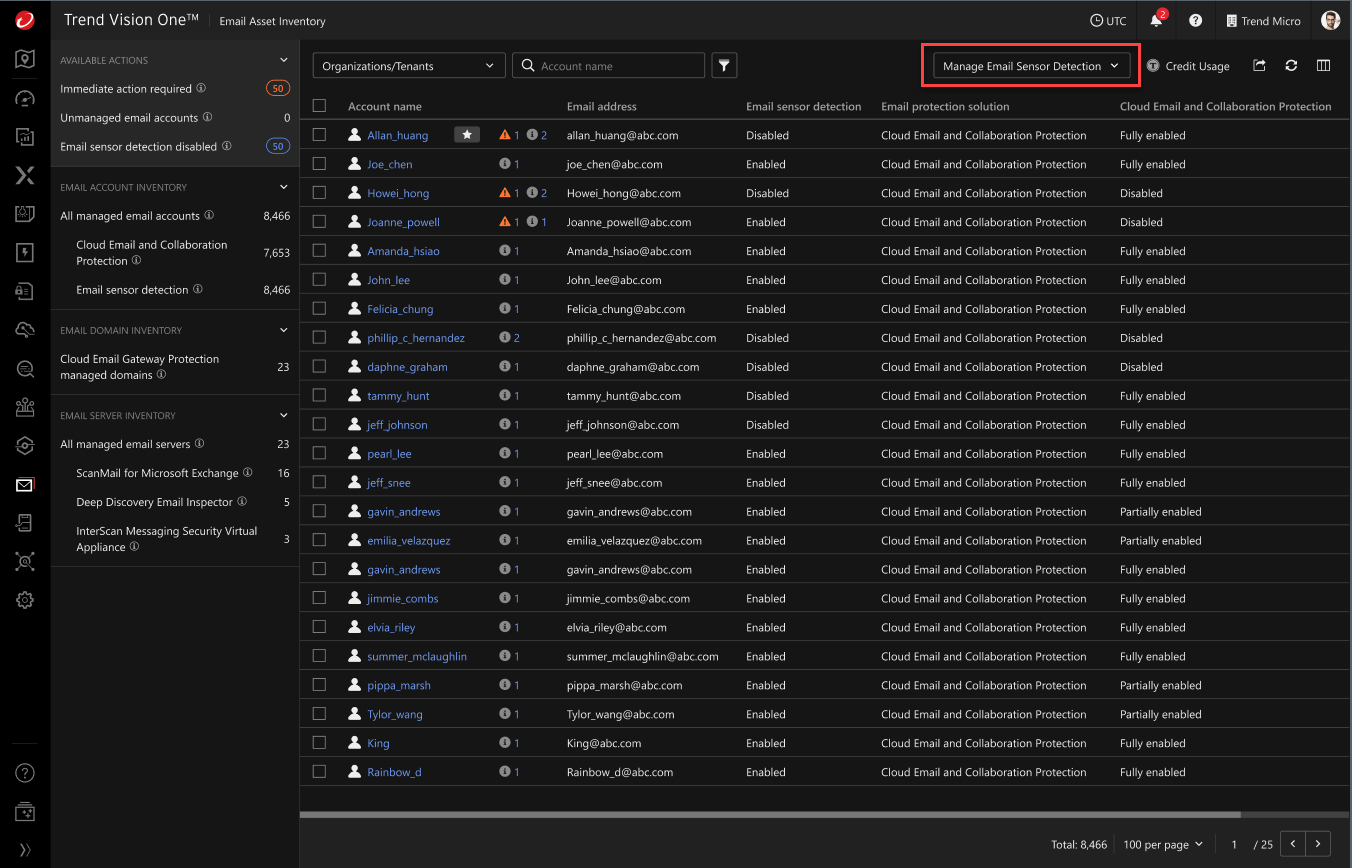The width and height of the screenshot is (1352, 868).
Task: Open the Trend Micro menu in top bar
Action: [1263, 20]
